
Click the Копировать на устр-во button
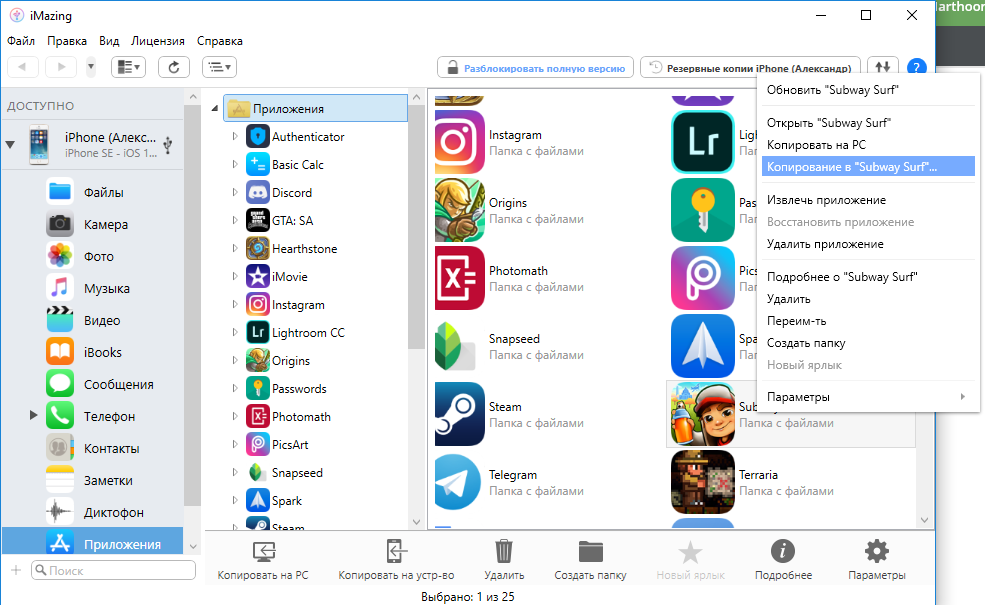coord(396,559)
